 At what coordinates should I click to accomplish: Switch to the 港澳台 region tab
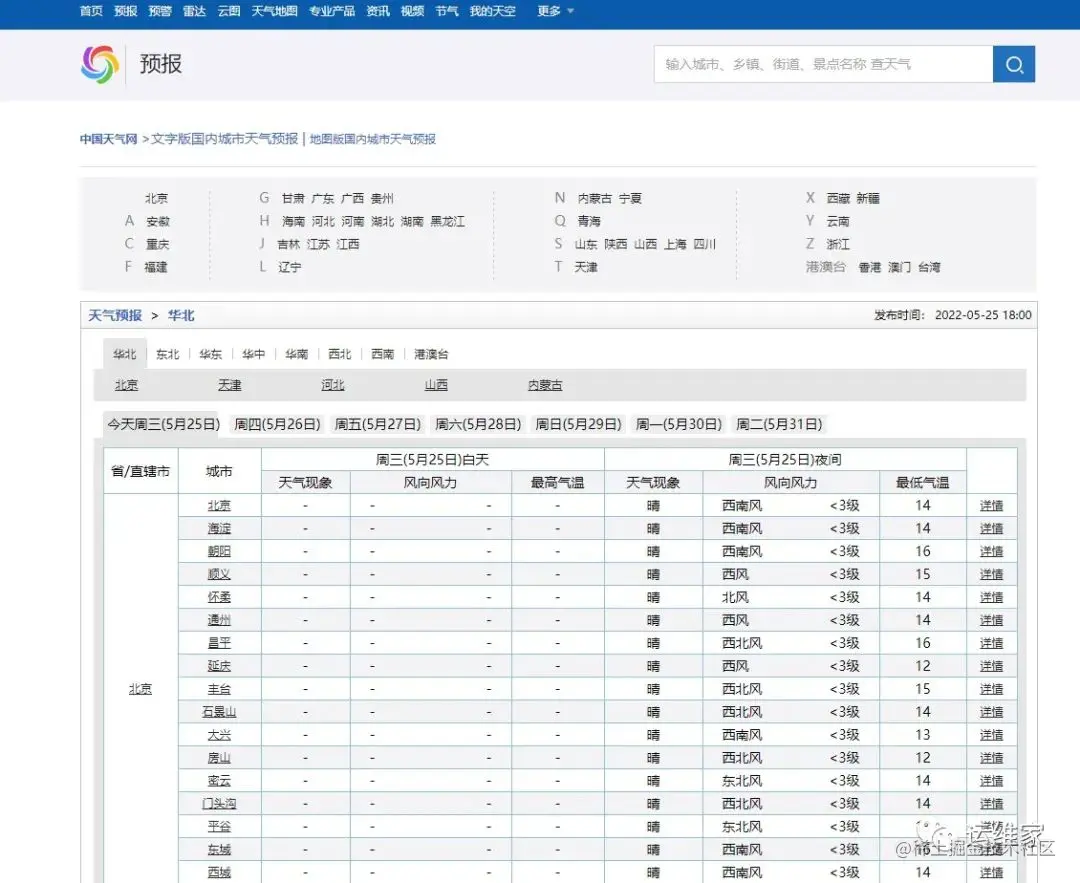pos(430,353)
